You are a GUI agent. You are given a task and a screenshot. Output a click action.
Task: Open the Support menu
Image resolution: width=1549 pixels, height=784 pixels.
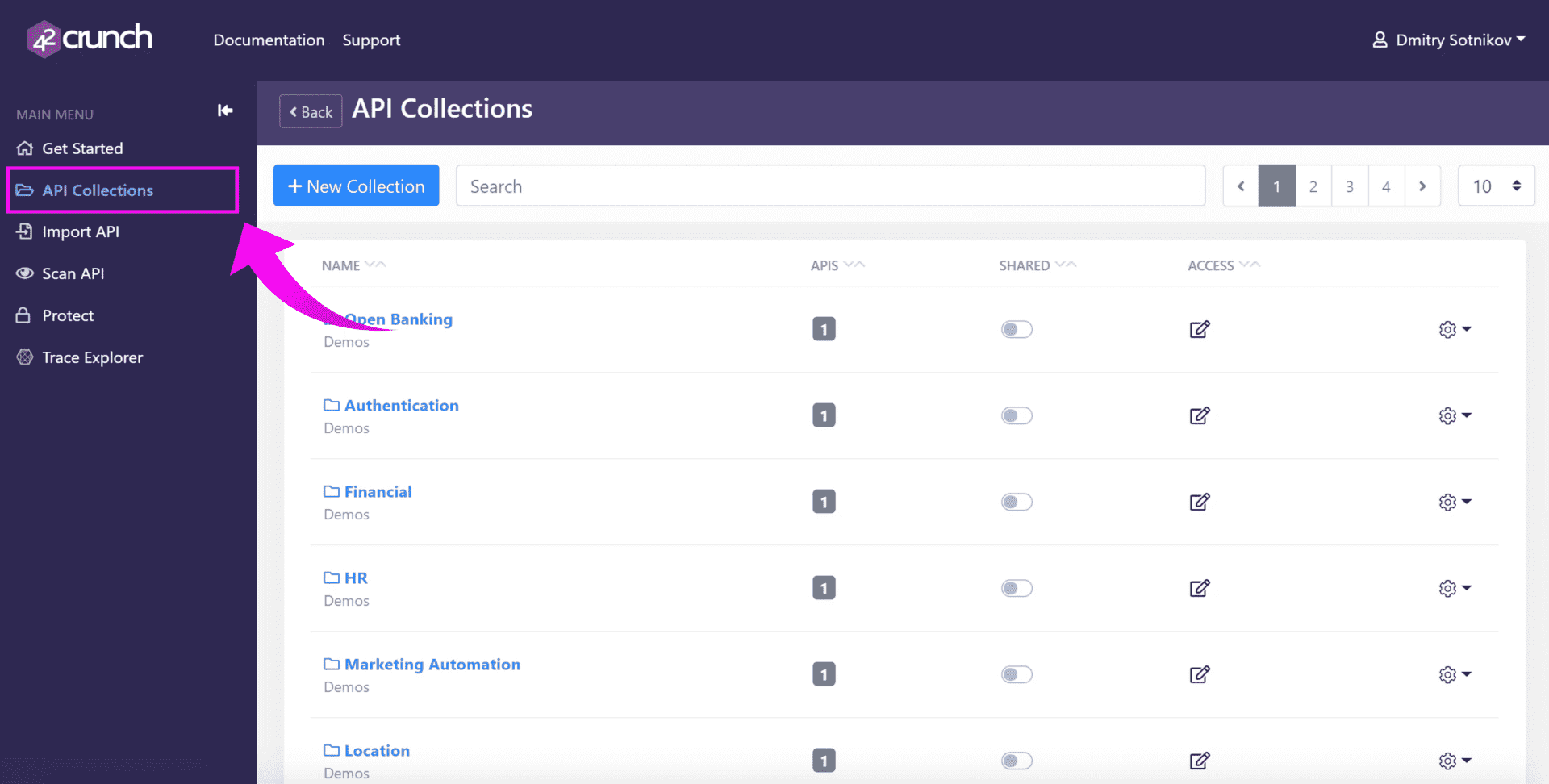click(371, 40)
